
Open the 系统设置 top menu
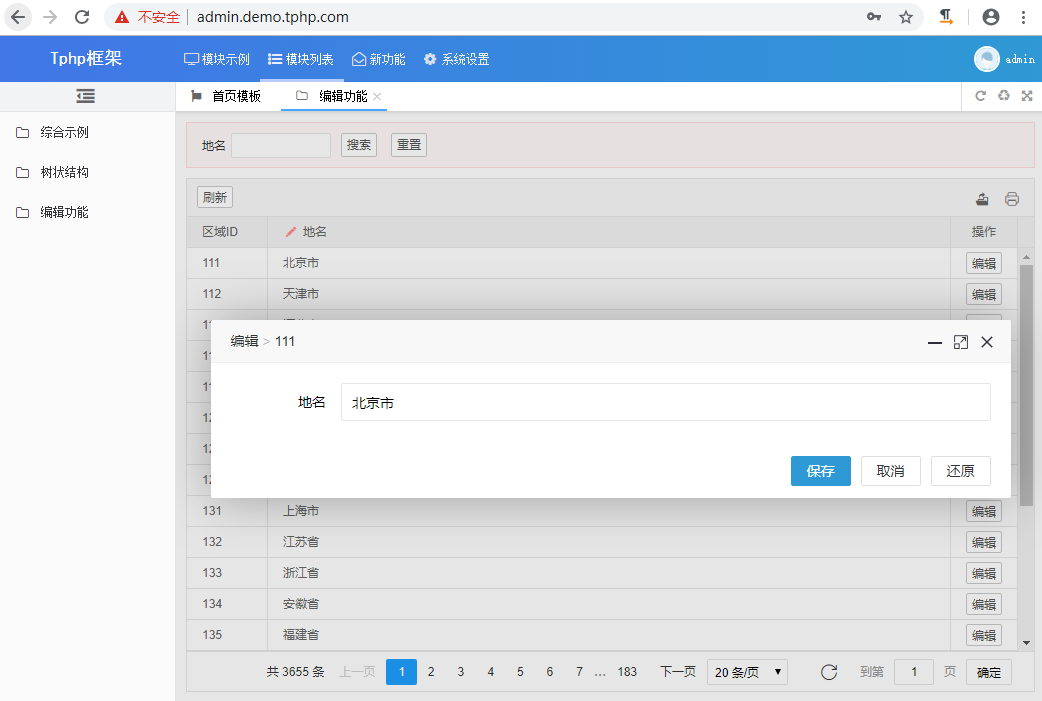[457, 59]
